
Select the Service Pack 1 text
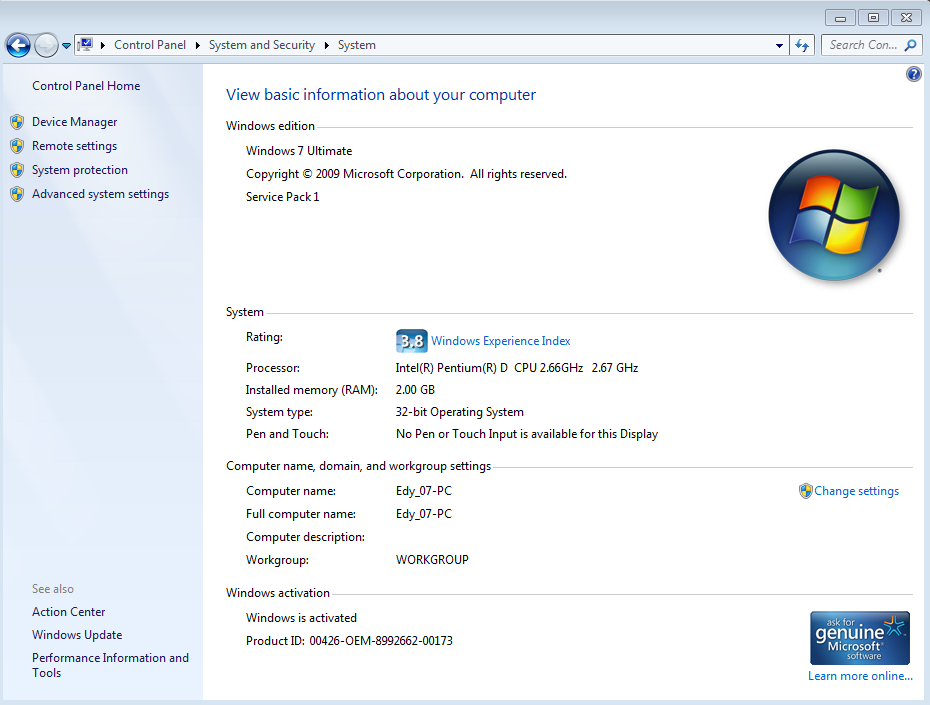point(282,197)
